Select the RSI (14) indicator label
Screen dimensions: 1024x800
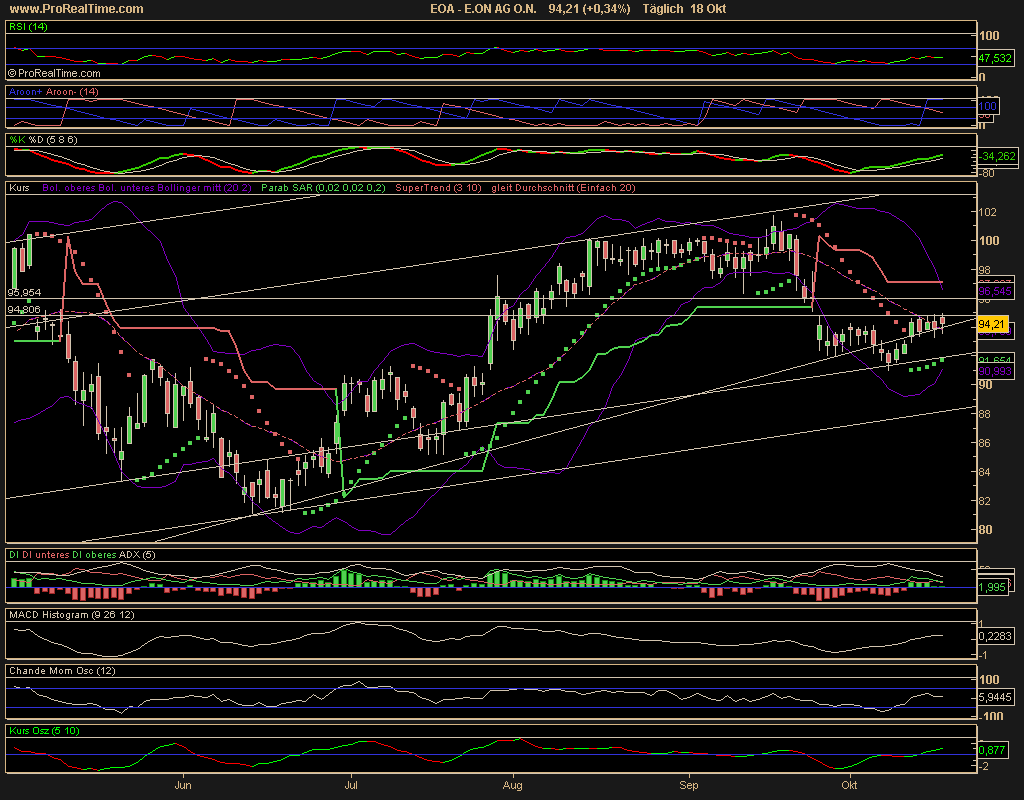pyautogui.click(x=28, y=27)
